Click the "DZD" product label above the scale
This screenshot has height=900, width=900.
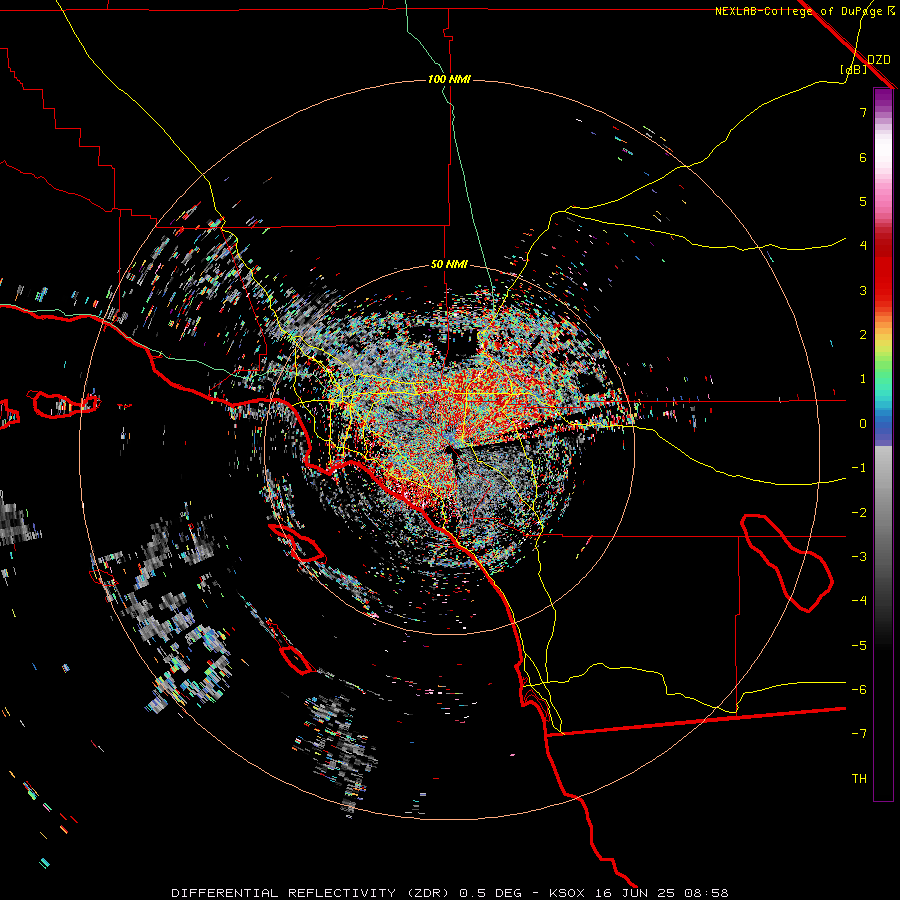pyautogui.click(x=879, y=60)
